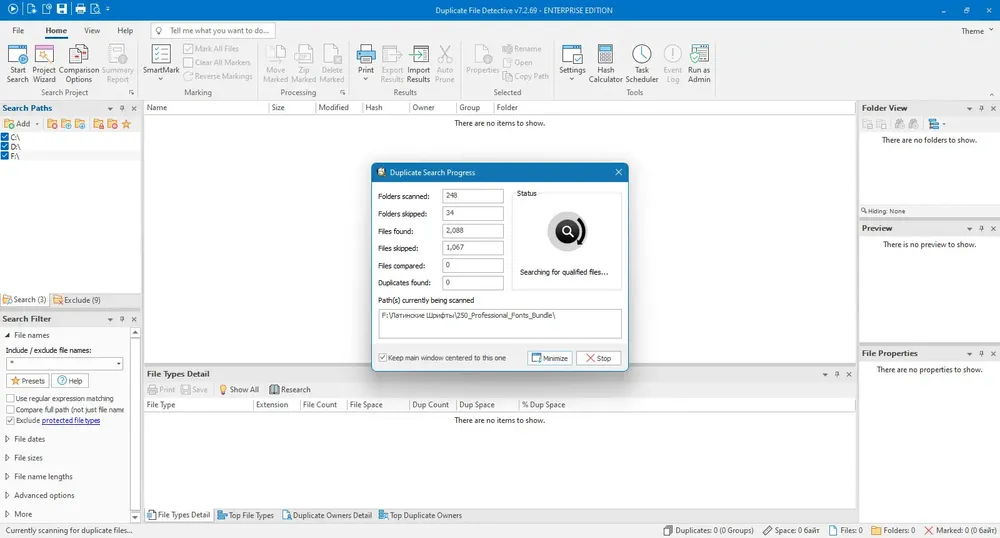Launch the Task Scheduler
The height and width of the screenshot is (538, 1000).
pos(642,64)
